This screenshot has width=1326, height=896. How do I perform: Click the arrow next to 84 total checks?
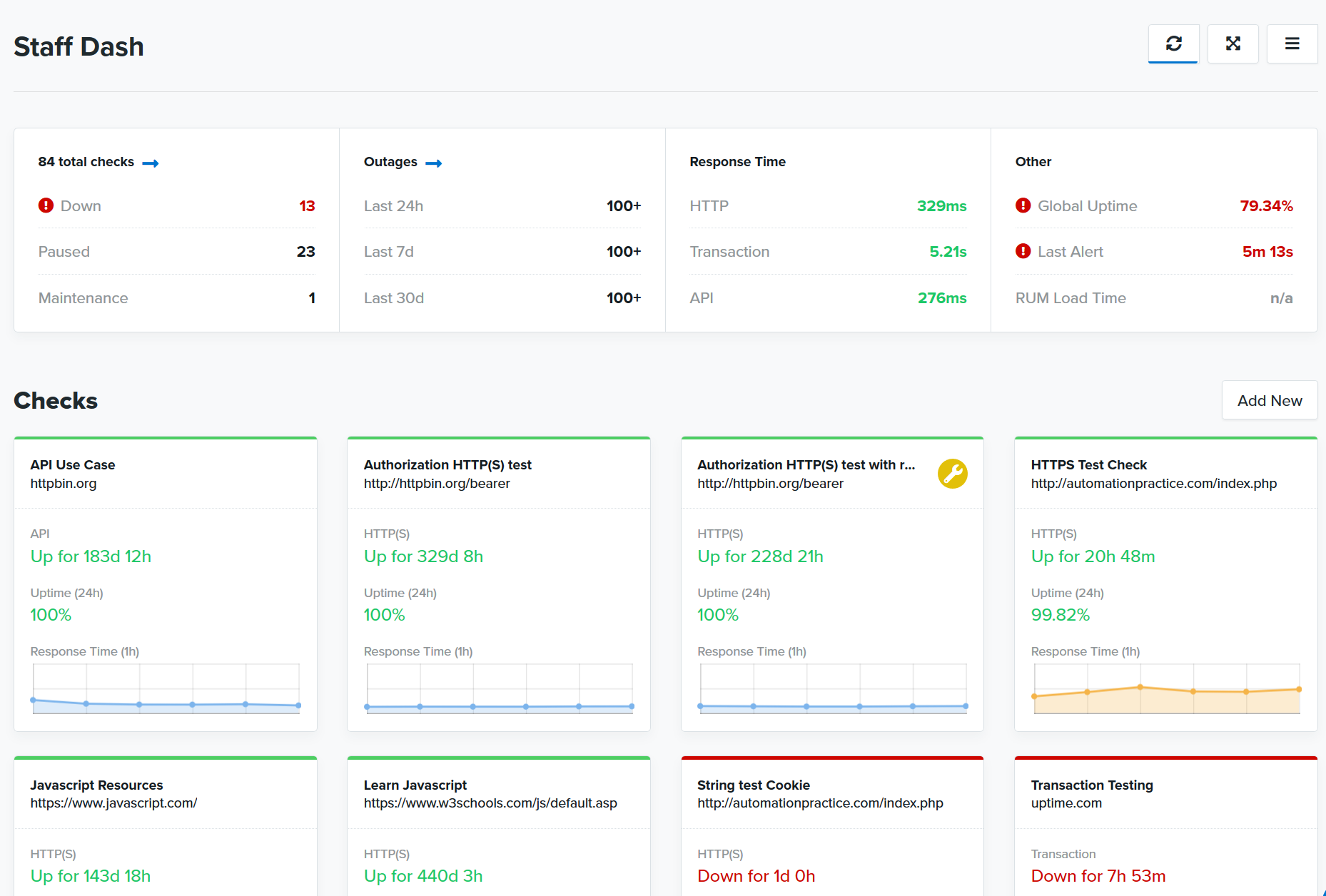[x=150, y=163]
